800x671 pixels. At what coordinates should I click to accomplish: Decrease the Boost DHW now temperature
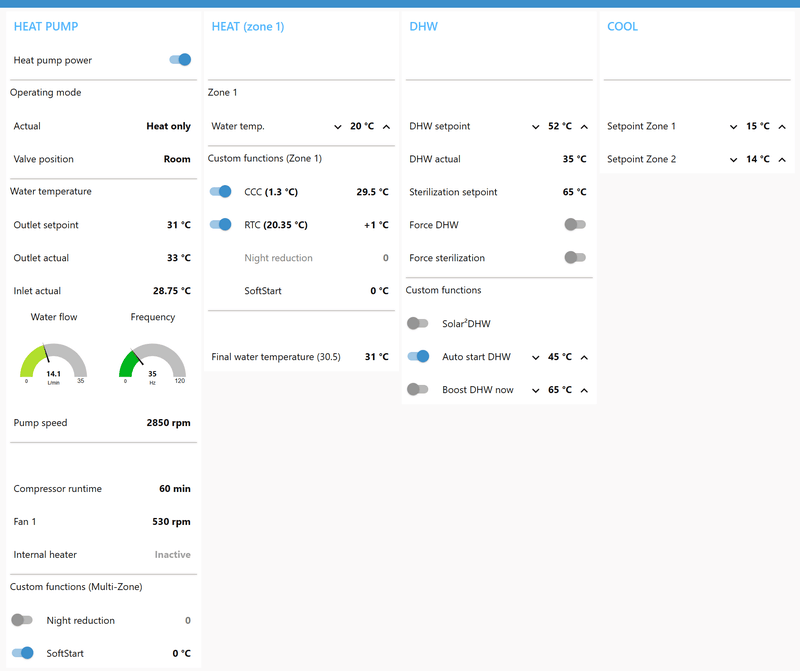coord(535,390)
